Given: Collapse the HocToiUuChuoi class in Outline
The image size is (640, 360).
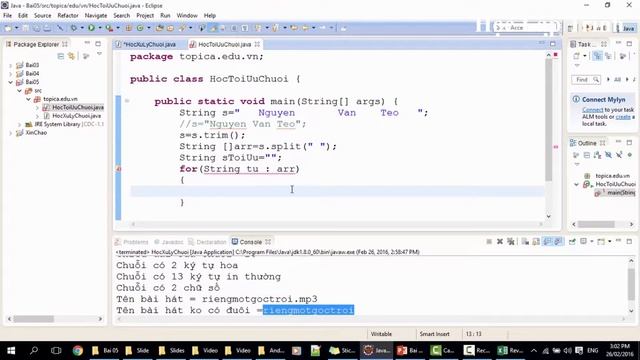Looking at the screenshot, I should (x=576, y=184).
